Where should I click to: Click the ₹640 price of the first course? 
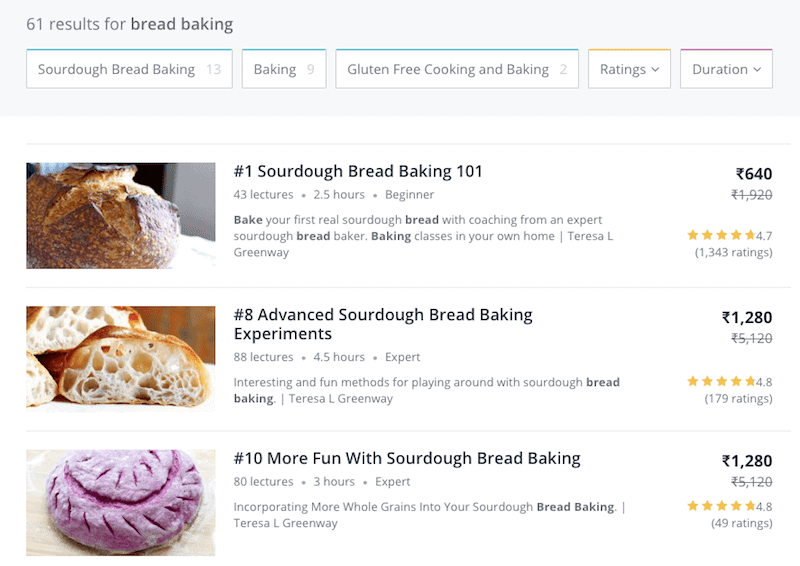click(x=754, y=174)
